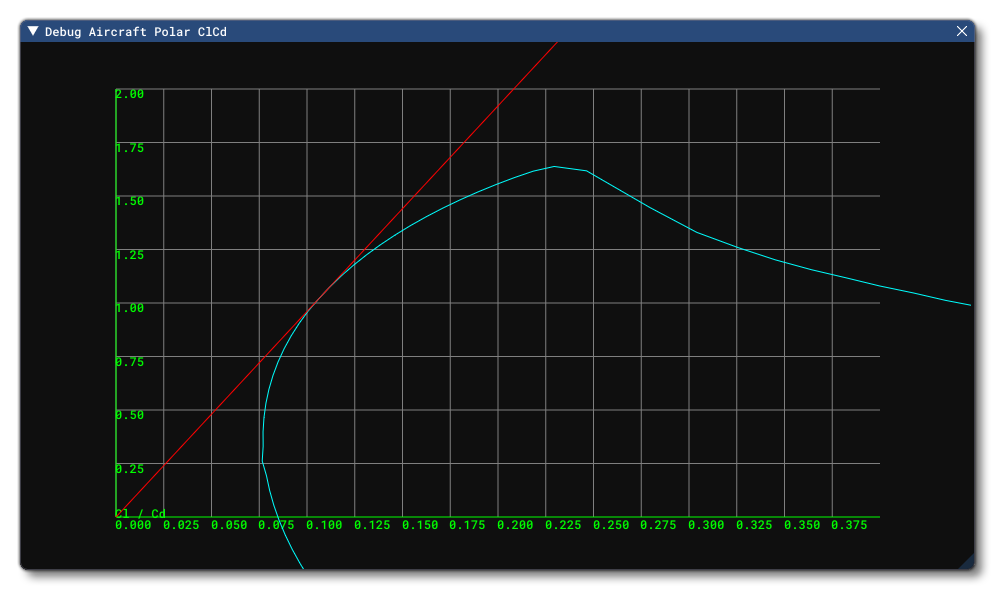Click the 1.00 vertical axis tick label
The height and width of the screenshot is (590, 995).
[x=130, y=308]
